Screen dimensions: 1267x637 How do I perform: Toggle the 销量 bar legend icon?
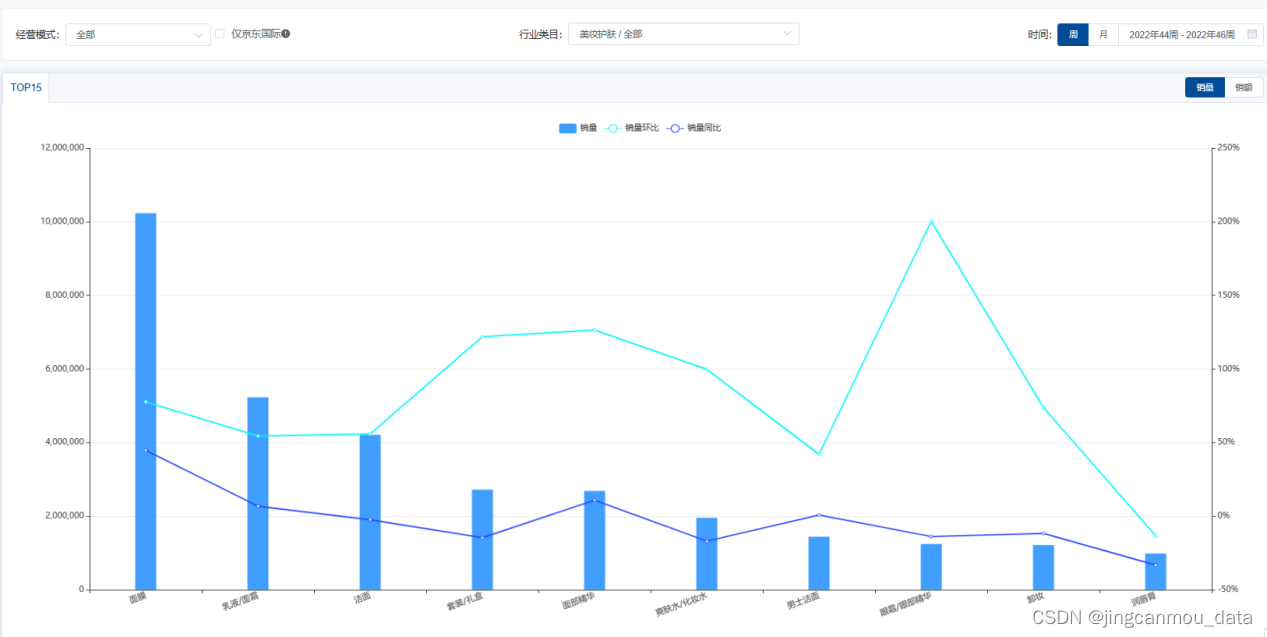(x=567, y=128)
